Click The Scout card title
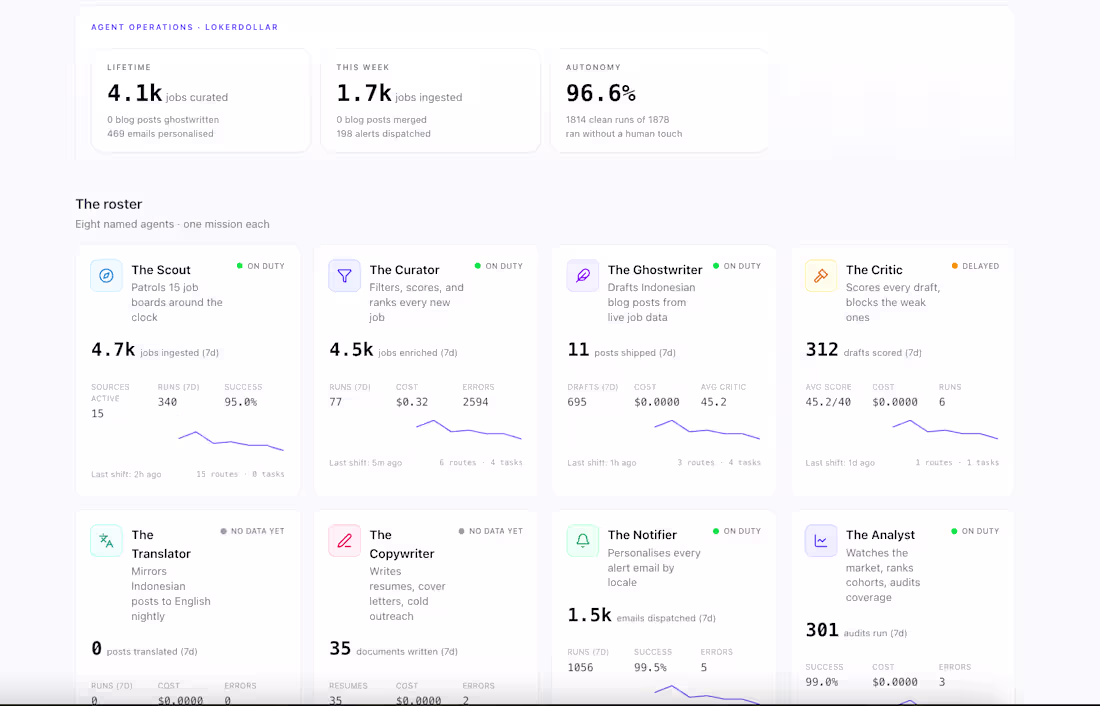This screenshot has width=1100, height=706. click(161, 269)
